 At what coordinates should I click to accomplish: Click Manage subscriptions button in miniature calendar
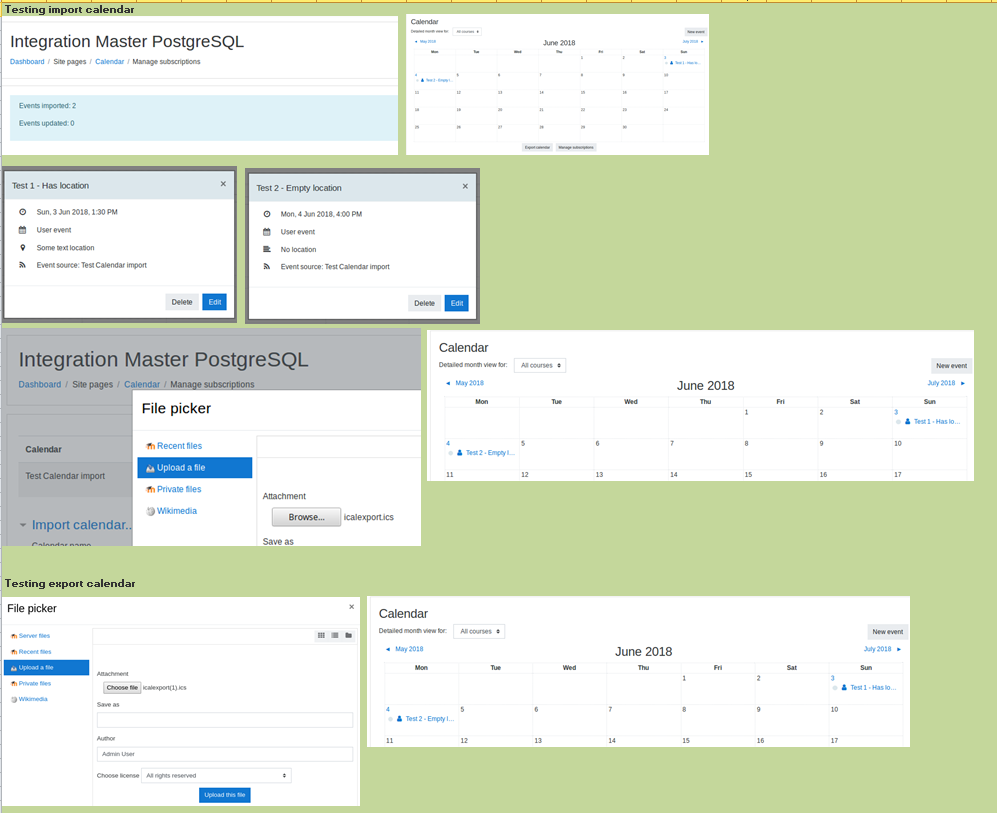(x=575, y=147)
